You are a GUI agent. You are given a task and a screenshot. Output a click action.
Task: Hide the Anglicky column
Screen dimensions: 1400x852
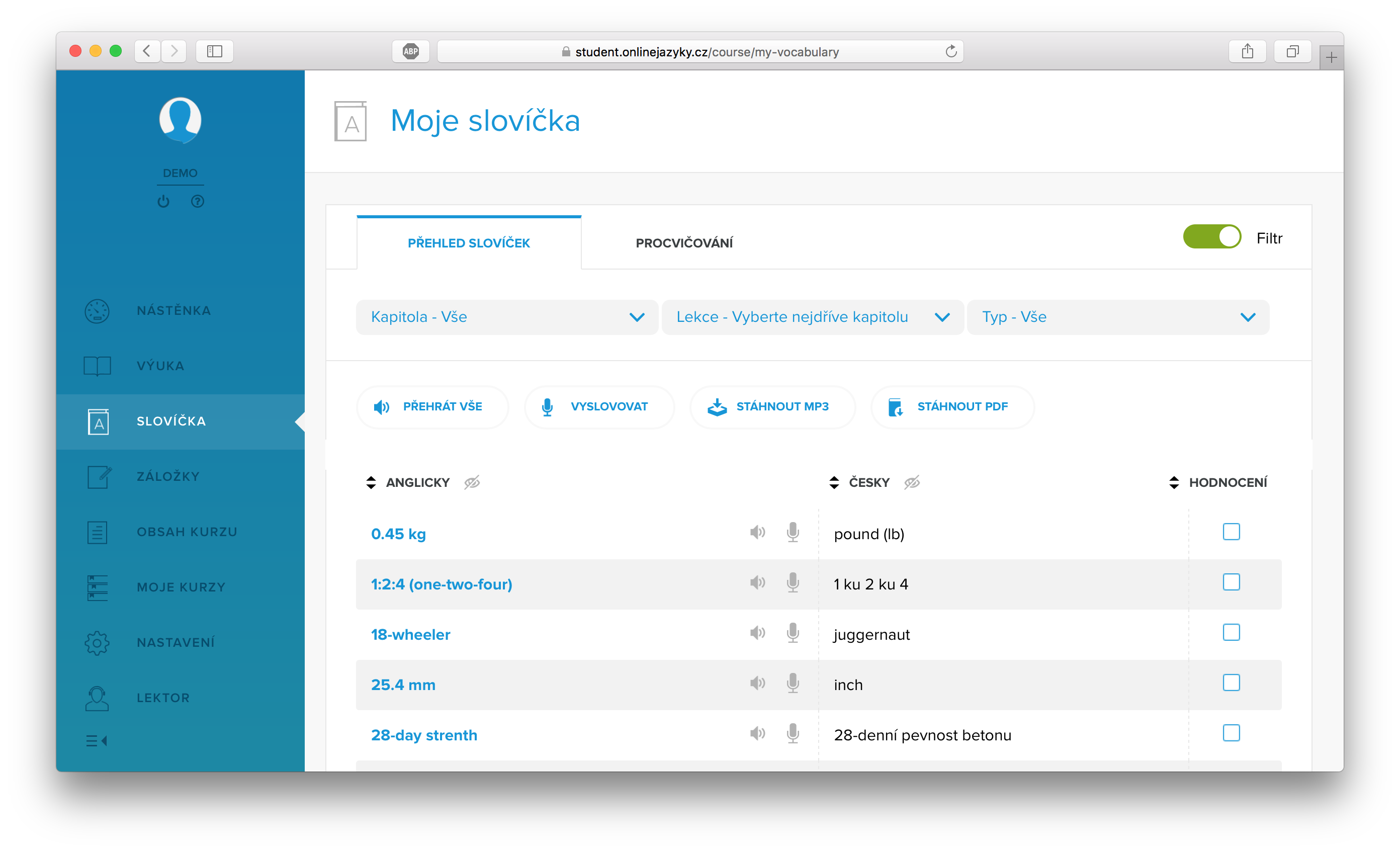tap(472, 482)
